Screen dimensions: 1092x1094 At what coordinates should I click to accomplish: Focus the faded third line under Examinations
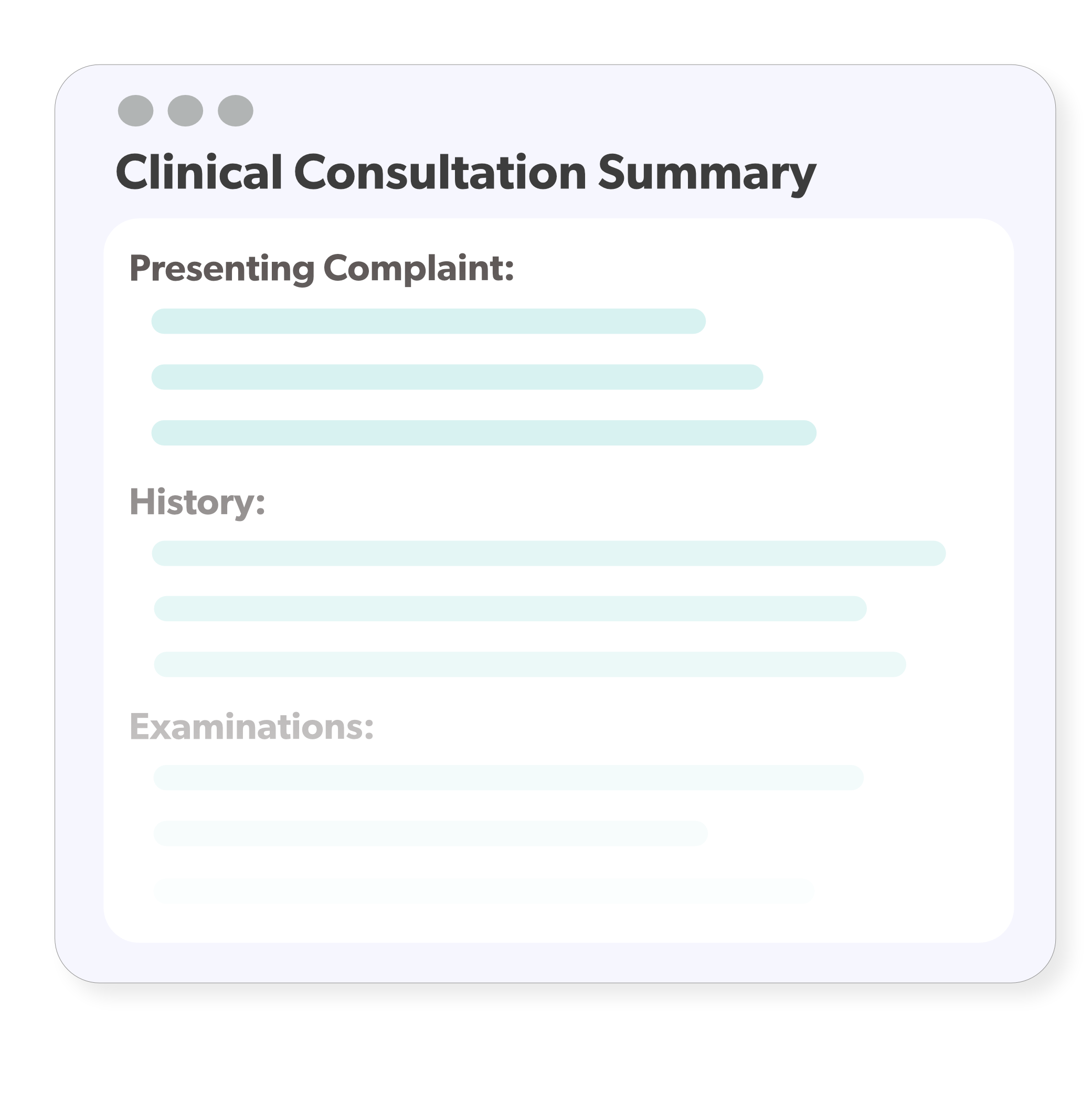[x=484, y=891]
